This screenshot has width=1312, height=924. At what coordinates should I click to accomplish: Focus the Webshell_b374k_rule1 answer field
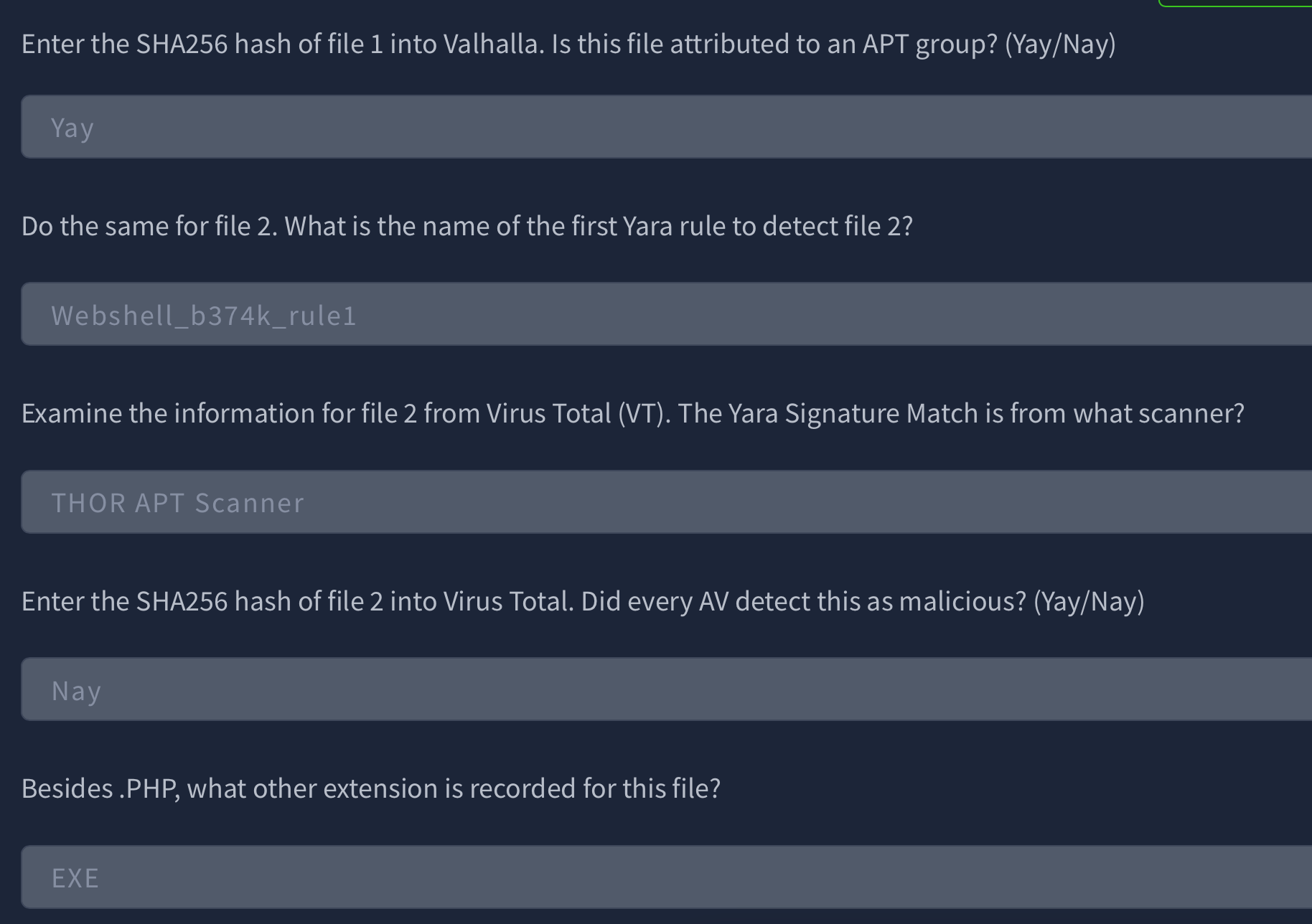[667, 314]
